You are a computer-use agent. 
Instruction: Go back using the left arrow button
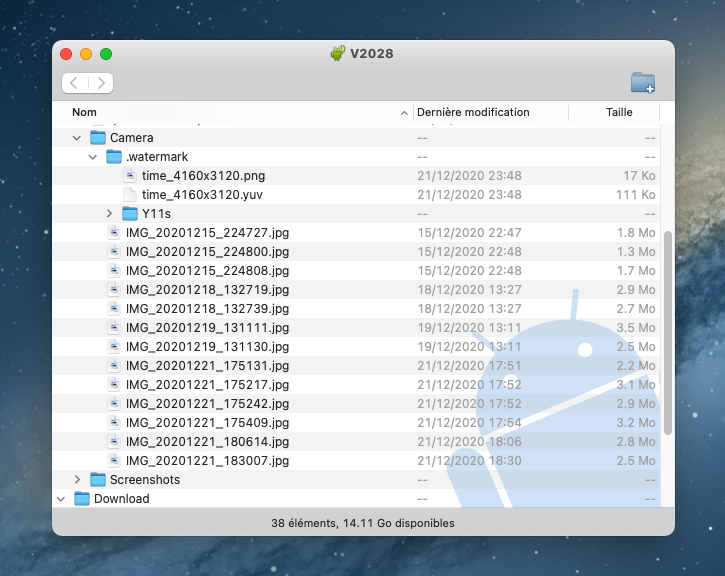[x=75, y=83]
